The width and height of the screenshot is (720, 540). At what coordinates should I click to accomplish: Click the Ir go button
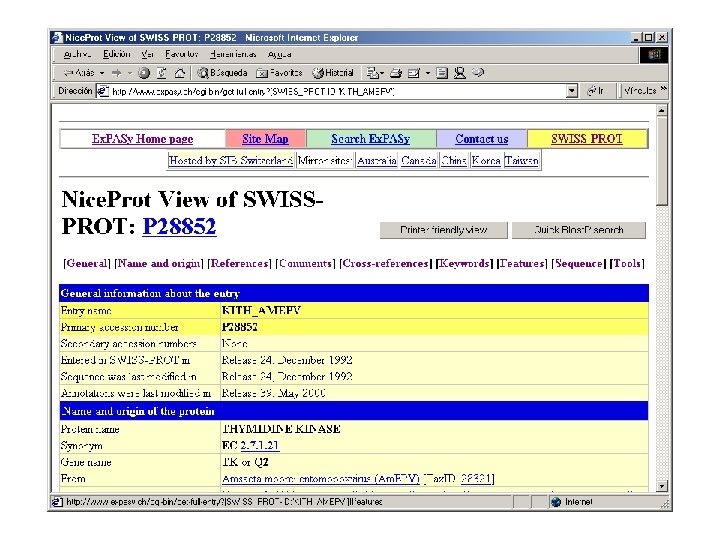click(x=595, y=91)
